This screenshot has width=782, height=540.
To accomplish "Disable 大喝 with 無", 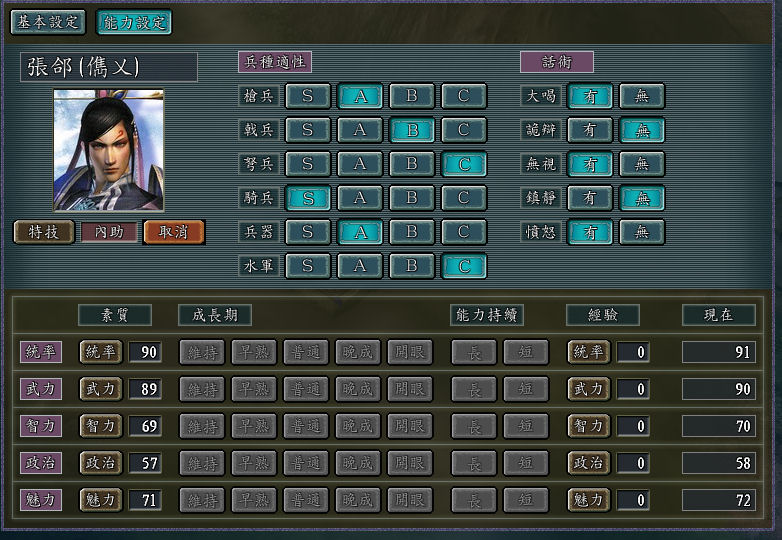I will coord(642,96).
